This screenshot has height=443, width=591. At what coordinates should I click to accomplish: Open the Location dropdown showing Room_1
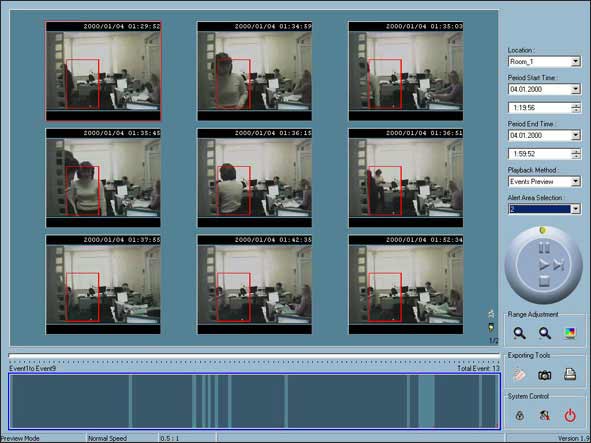(x=544, y=61)
